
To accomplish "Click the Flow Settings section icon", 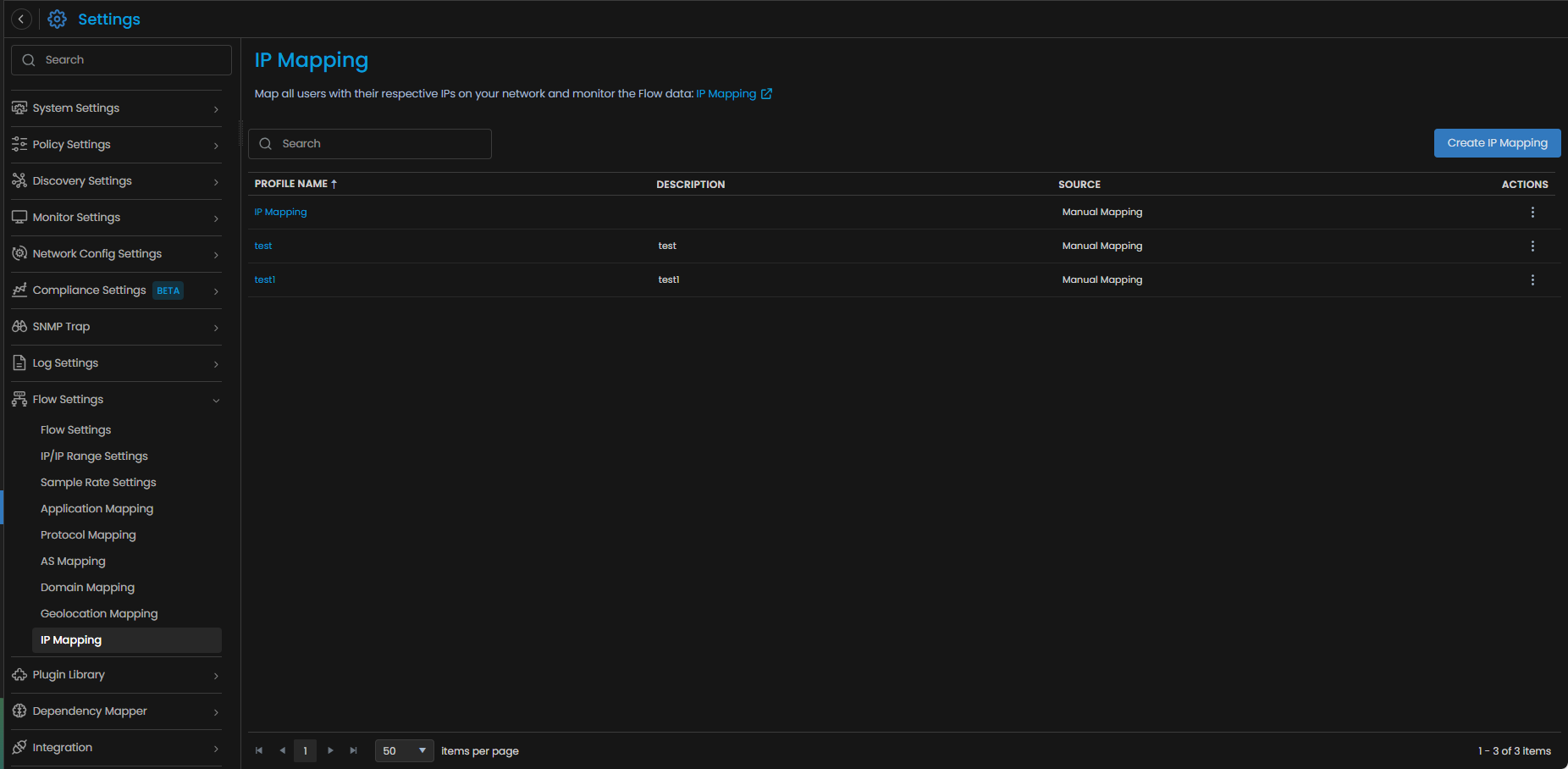I will point(19,399).
